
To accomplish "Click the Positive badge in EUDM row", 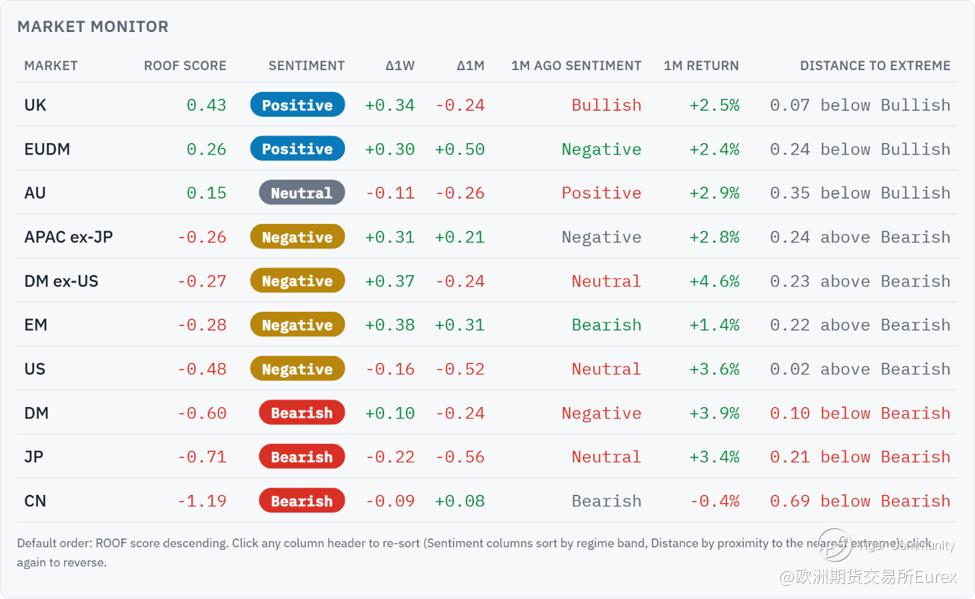I will pos(297,149).
